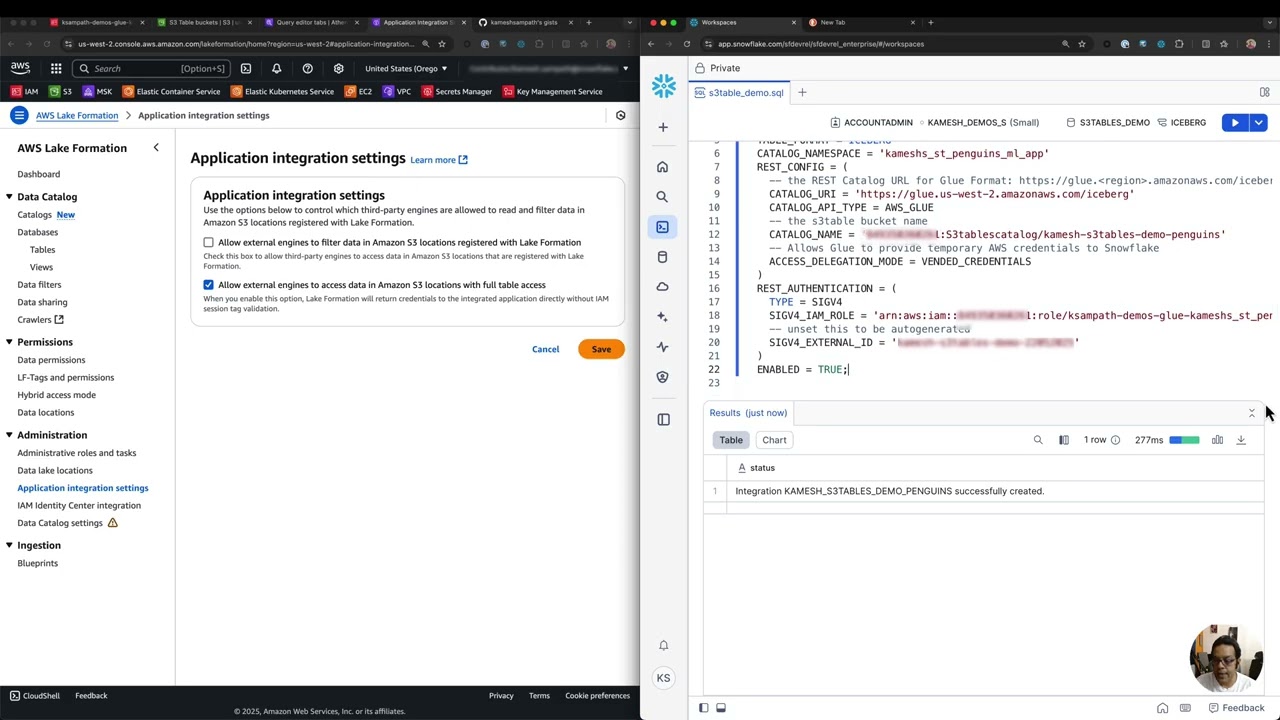Uncheck external engines full table access checkbox

tap(208, 285)
